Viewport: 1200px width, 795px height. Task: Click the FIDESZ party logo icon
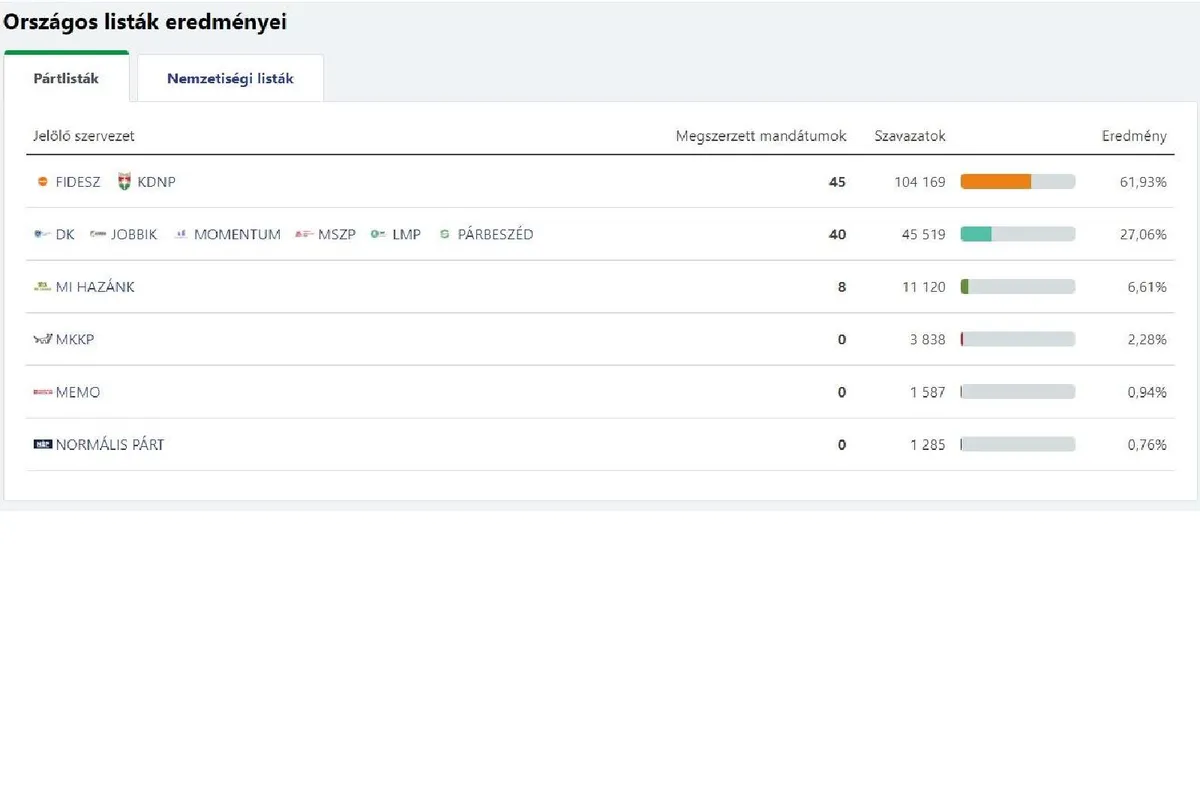(42, 182)
